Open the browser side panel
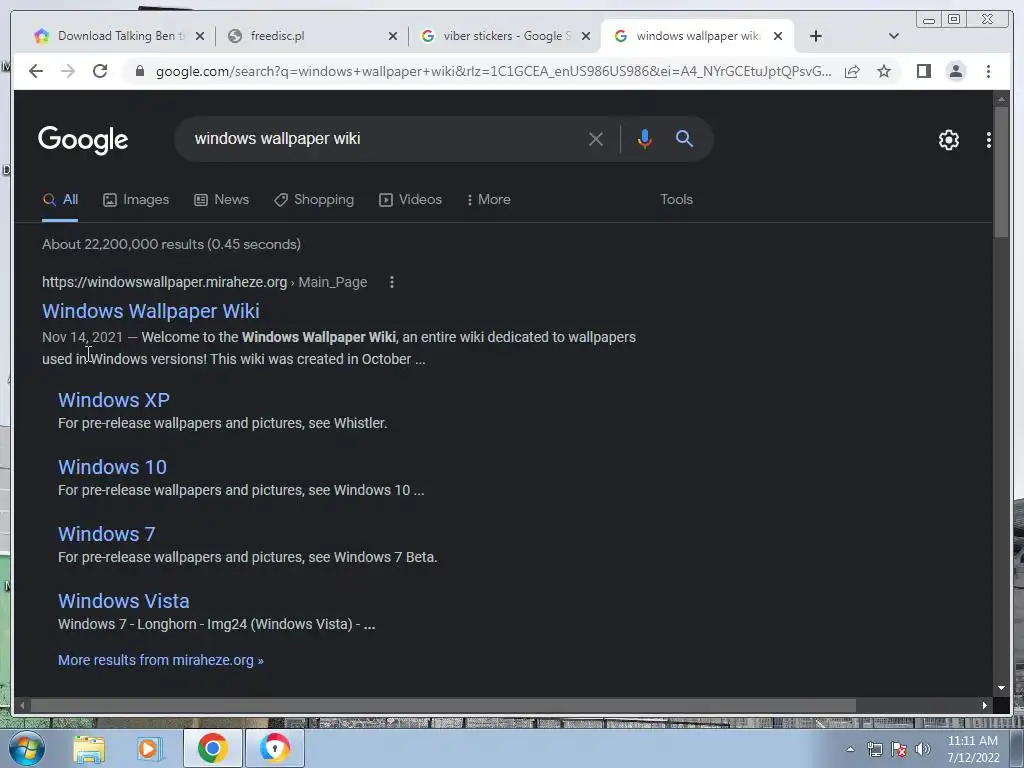 [923, 71]
